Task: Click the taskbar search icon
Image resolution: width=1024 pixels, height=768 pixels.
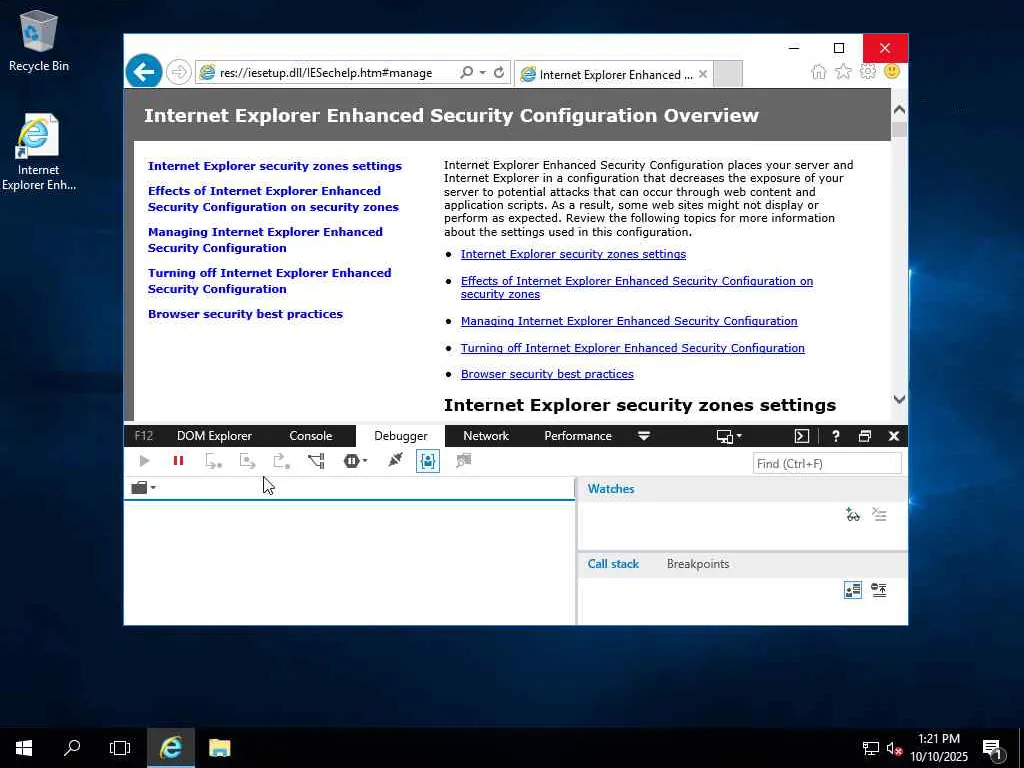Action: [72, 748]
